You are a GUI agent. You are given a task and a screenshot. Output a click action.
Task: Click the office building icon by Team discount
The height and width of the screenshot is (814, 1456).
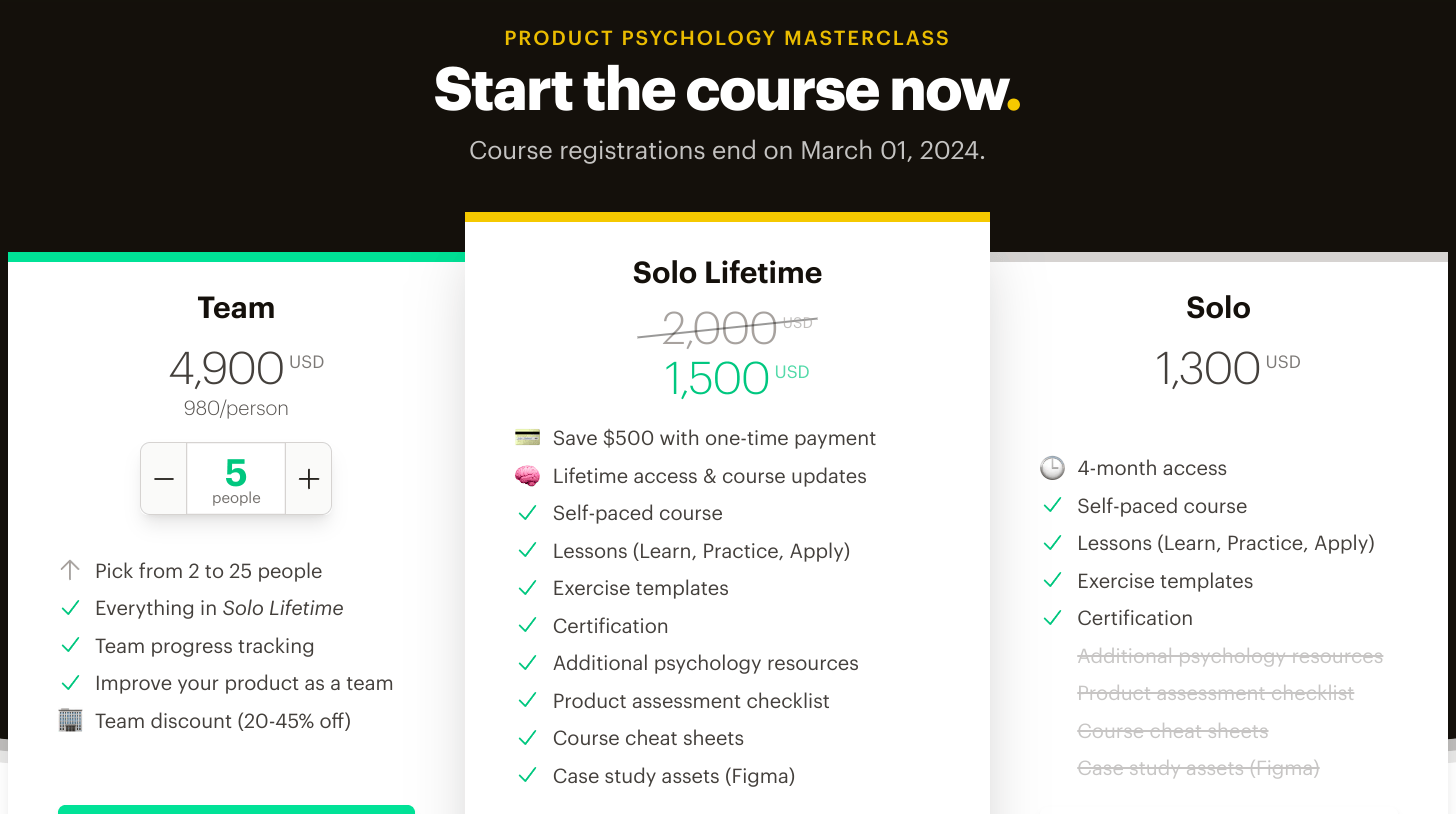click(70, 721)
